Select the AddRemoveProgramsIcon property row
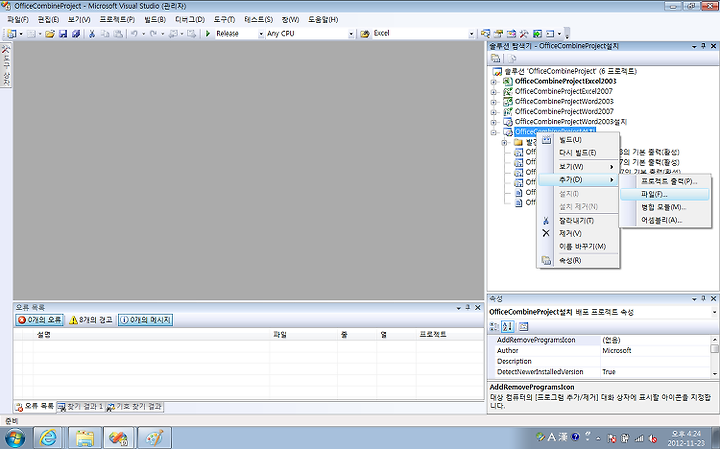This screenshot has width=720, height=449. 600,340
